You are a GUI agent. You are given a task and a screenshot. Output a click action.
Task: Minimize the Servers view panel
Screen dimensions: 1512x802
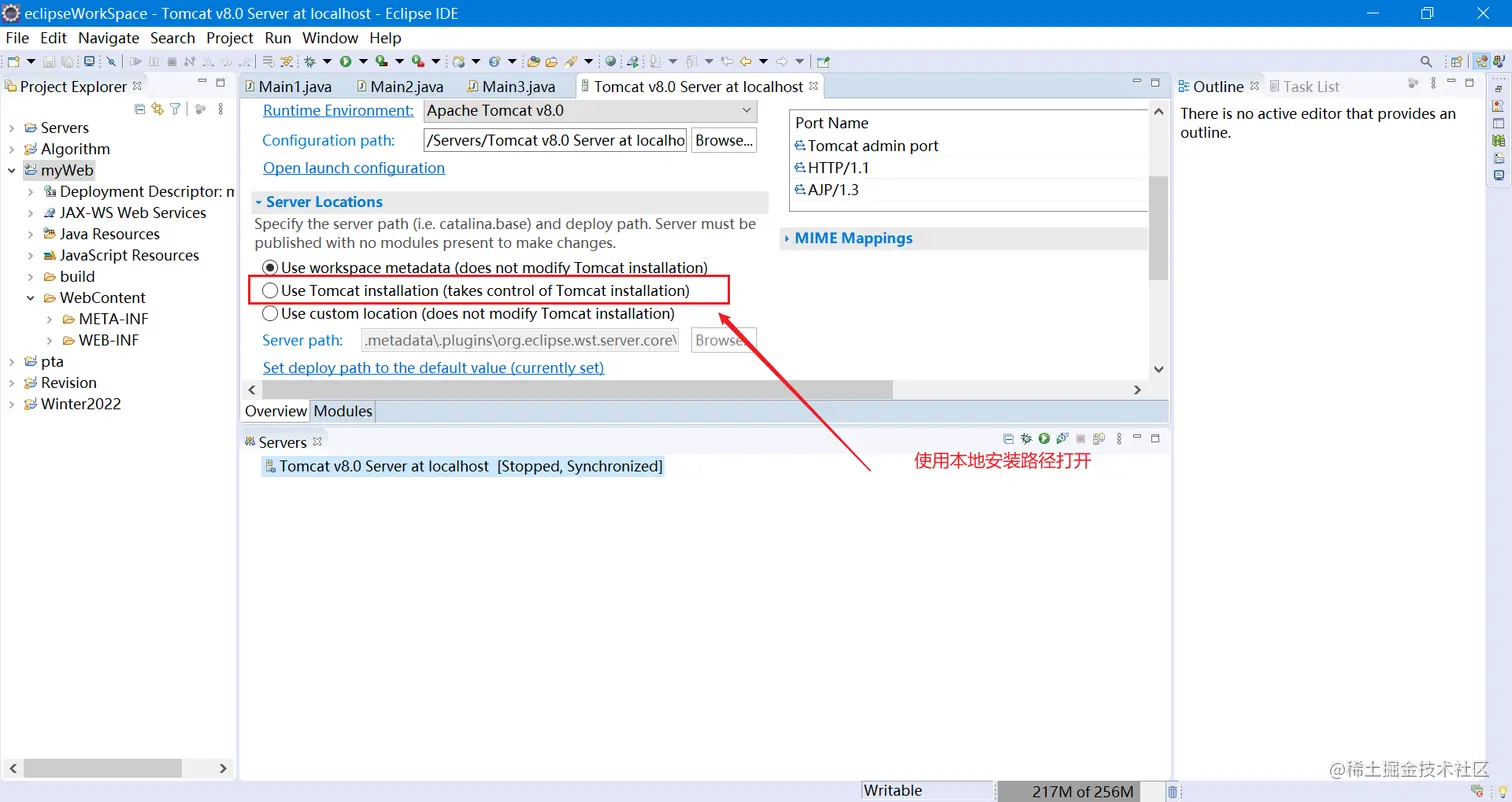click(x=1137, y=438)
